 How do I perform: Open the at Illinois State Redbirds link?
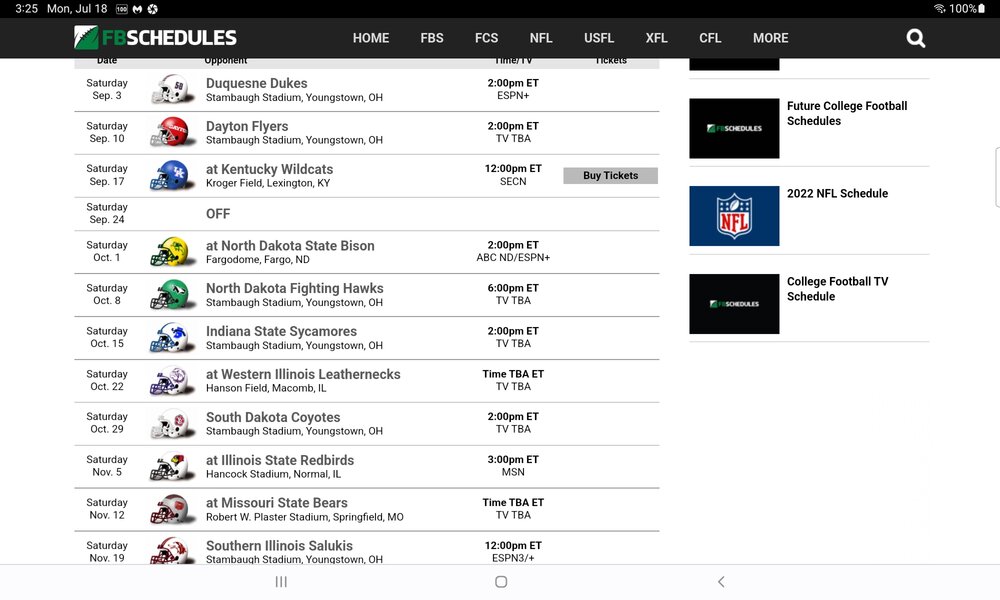280,460
